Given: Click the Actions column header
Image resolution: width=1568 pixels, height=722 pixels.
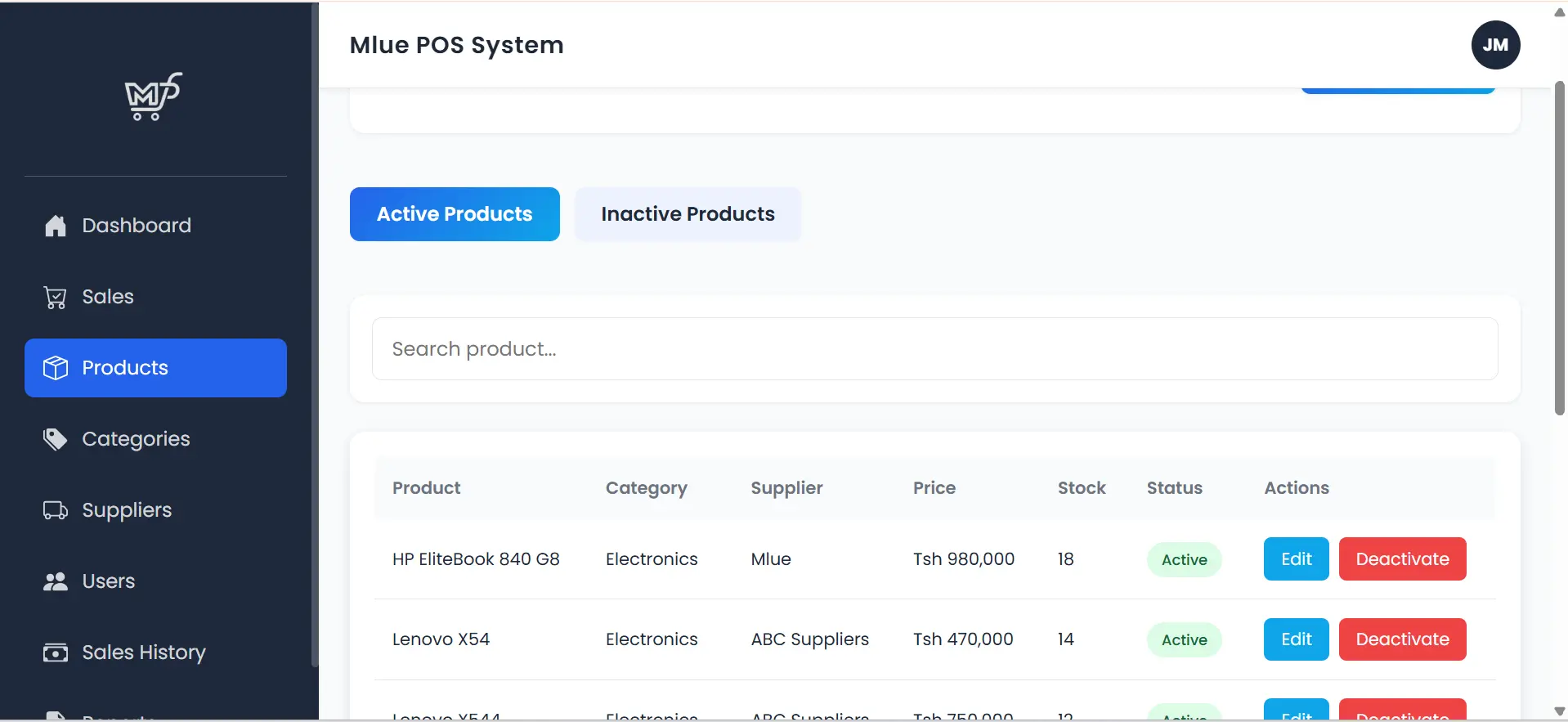Looking at the screenshot, I should coord(1297,488).
